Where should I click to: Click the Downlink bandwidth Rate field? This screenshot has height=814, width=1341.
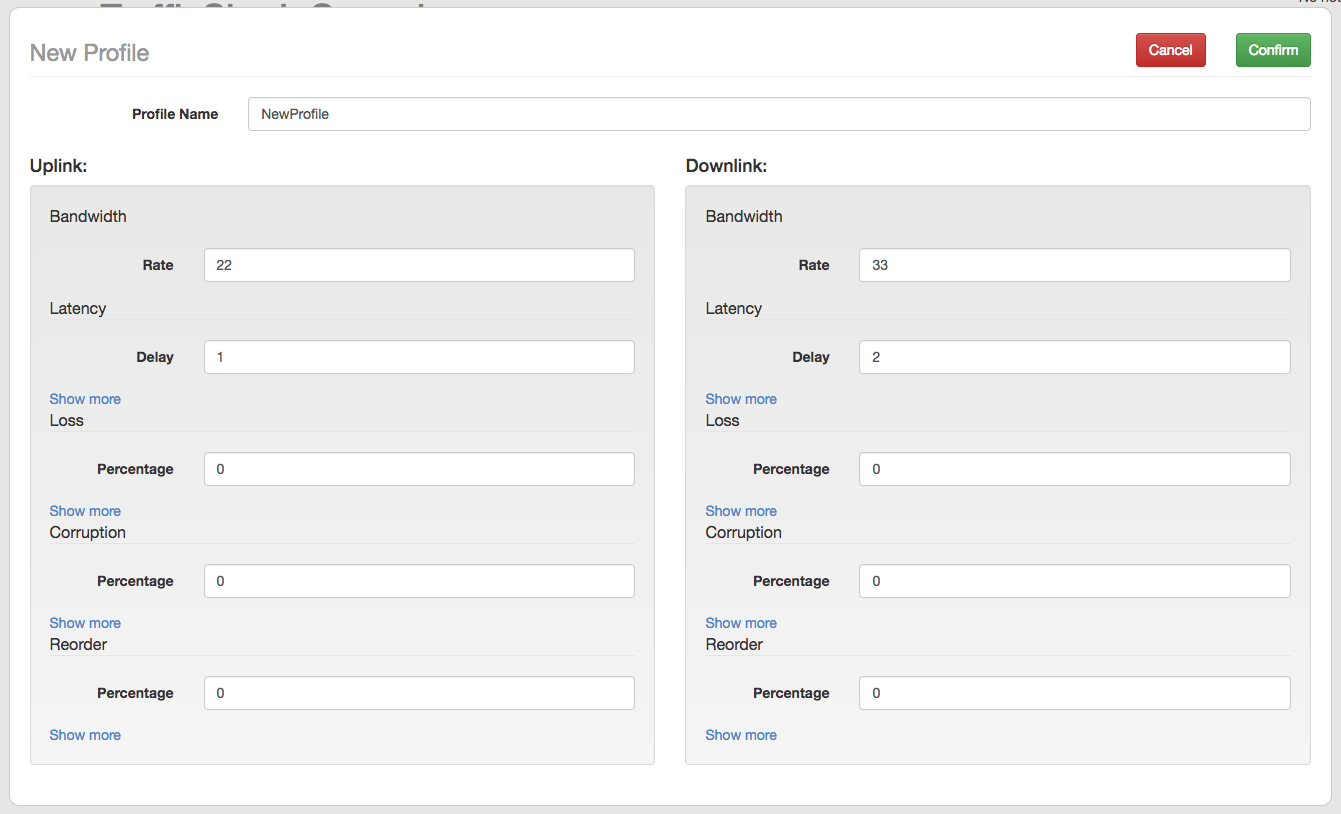(x=1074, y=265)
